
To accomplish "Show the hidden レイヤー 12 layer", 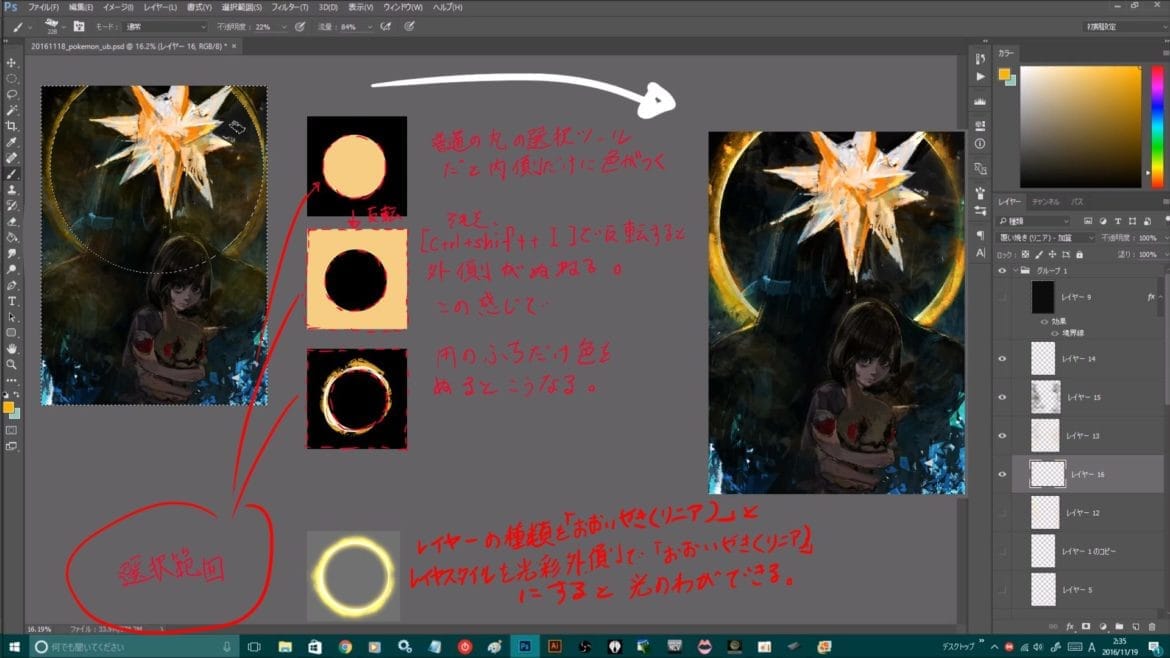I will pos(1003,513).
